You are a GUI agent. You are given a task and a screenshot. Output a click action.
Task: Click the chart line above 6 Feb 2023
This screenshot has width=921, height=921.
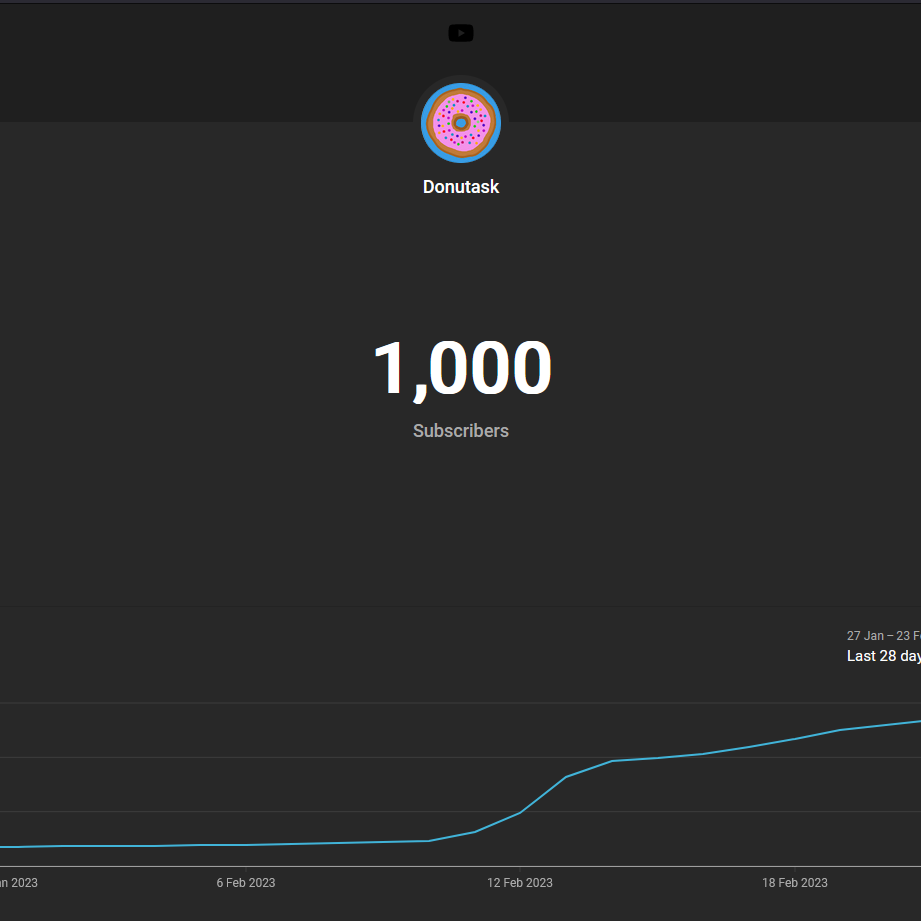(246, 845)
